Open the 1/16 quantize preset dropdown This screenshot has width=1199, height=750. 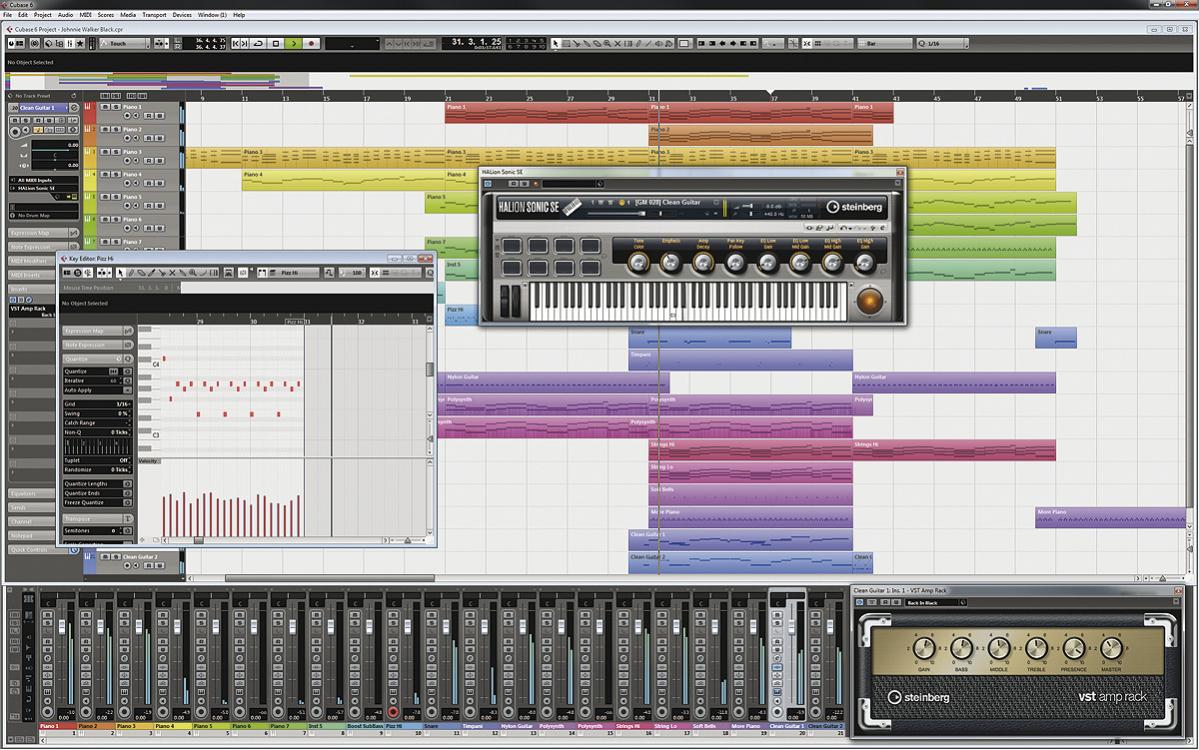coord(942,44)
